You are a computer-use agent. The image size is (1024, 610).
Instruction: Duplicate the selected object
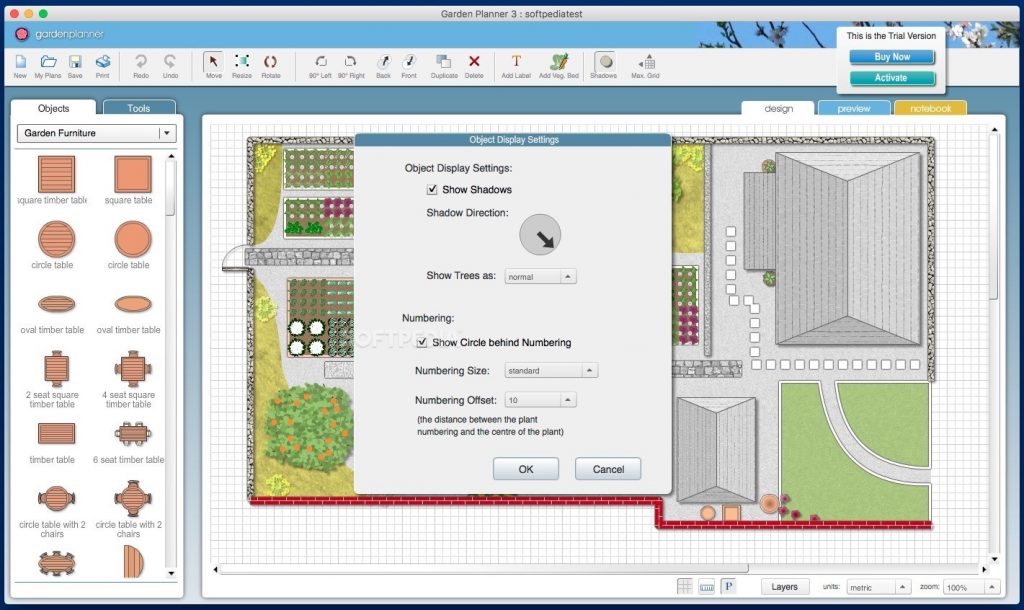click(442, 62)
